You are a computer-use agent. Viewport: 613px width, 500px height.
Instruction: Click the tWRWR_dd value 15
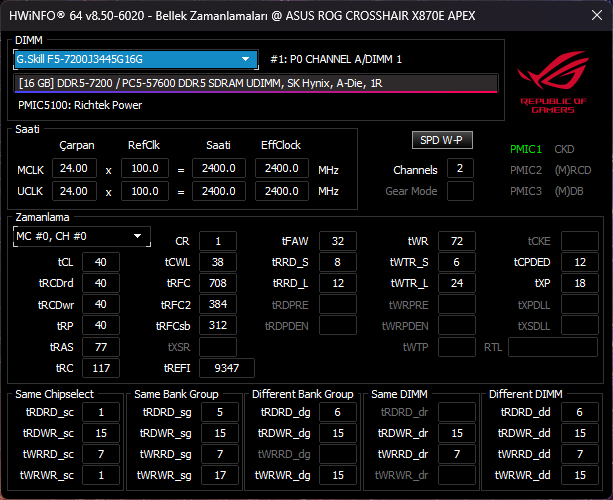coord(580,475)
